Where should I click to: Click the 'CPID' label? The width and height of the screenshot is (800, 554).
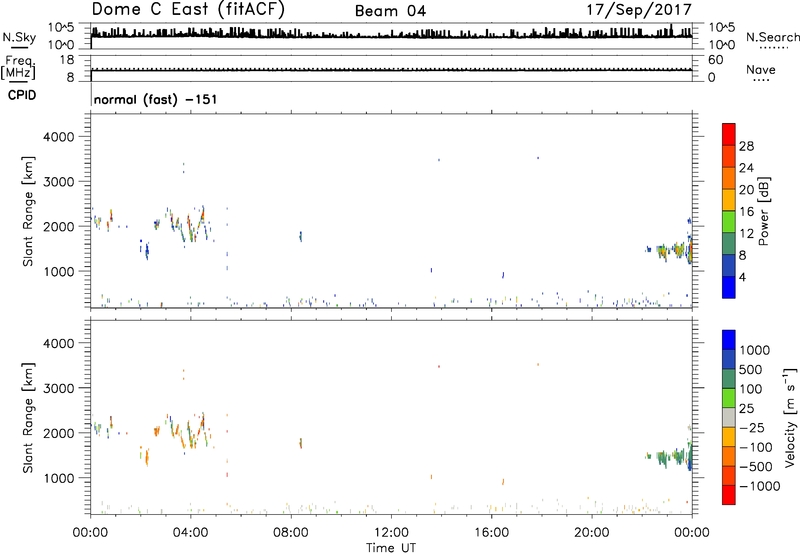21,95
